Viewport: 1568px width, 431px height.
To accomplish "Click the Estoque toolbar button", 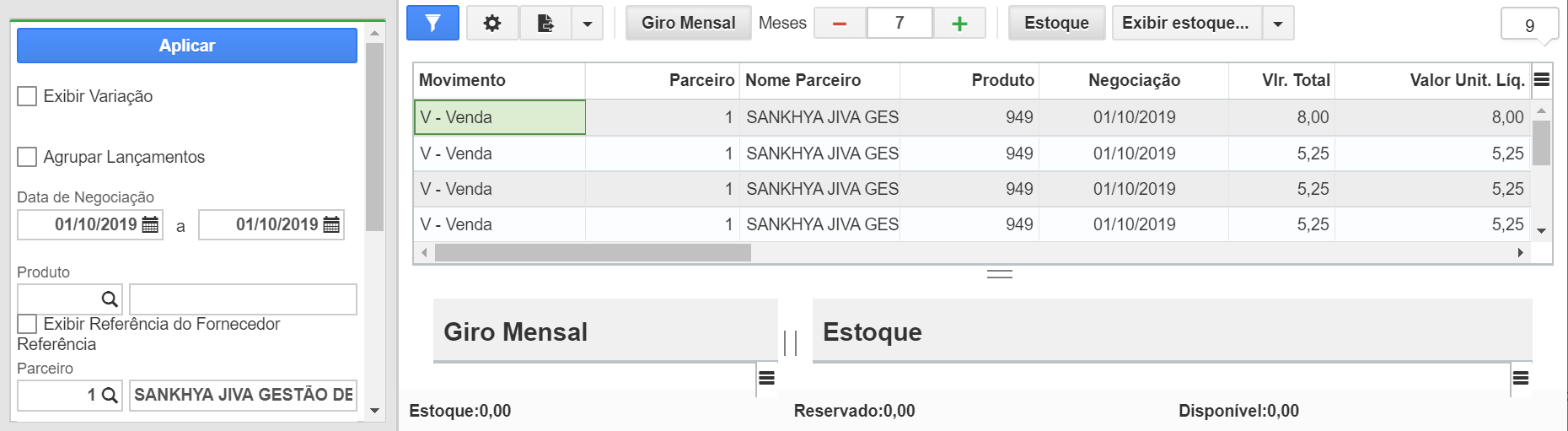I will 1057,23.
